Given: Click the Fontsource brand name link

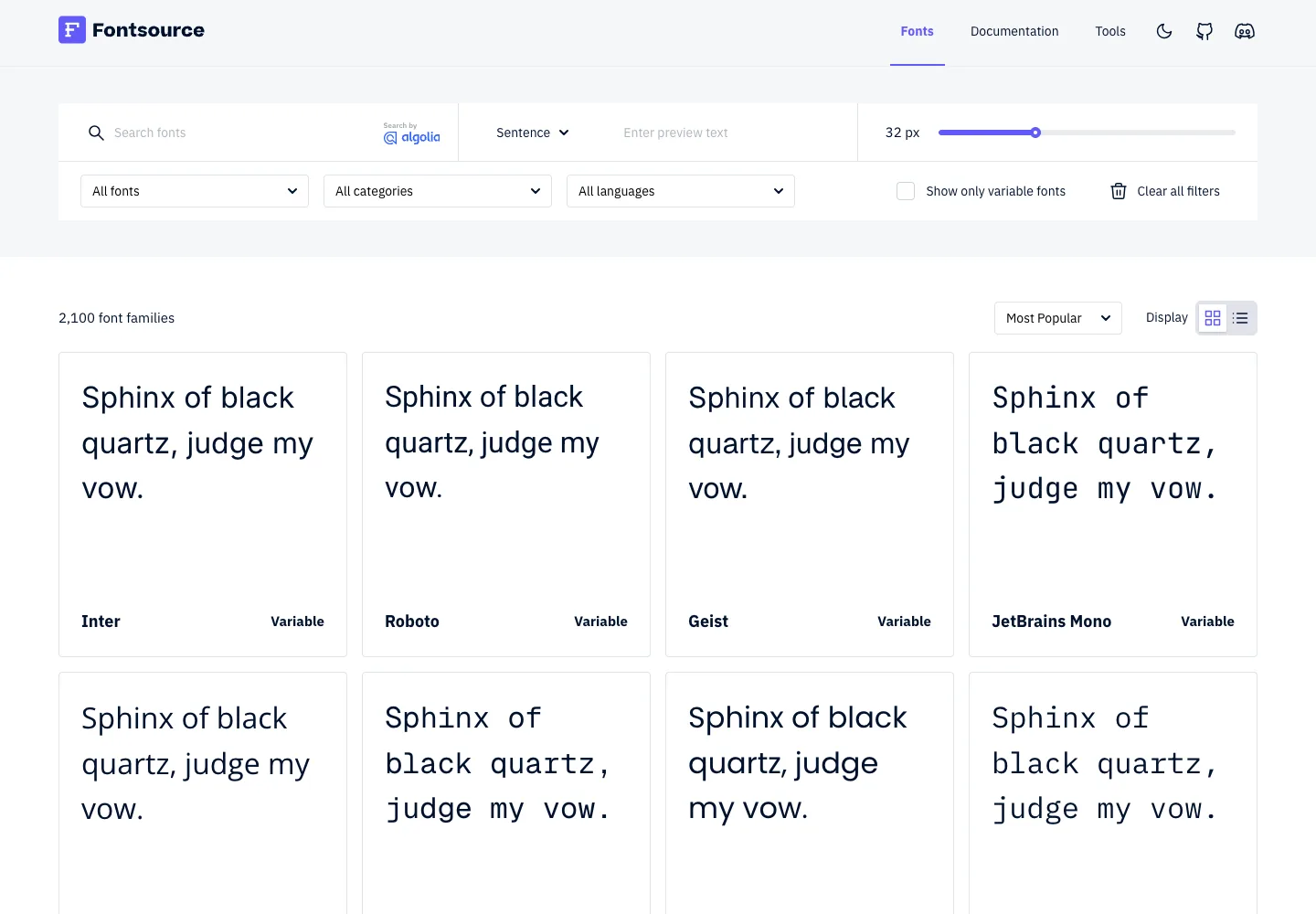Looking at the screenshot, I should point(148,30).
